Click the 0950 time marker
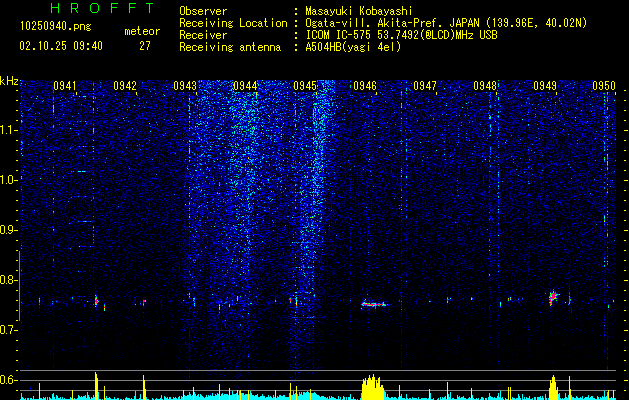The image size is (629, 400). click(x=604, y=86)
